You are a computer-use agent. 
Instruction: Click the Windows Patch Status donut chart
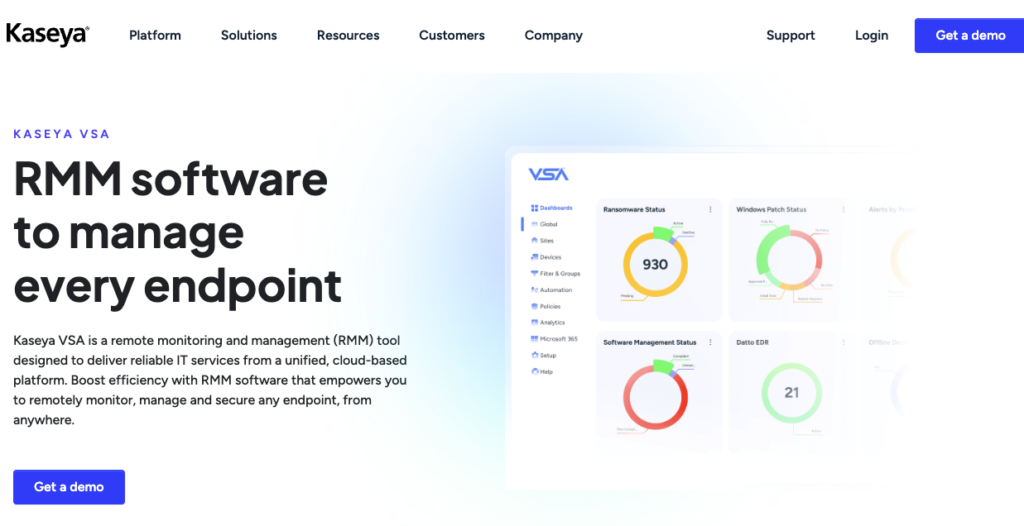(x=788, y=259)
